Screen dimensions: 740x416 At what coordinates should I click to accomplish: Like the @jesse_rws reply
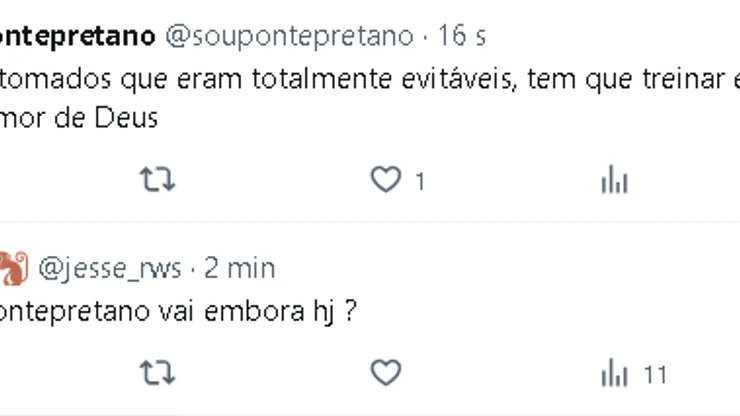pyautogui.click(x=385, y=374)
